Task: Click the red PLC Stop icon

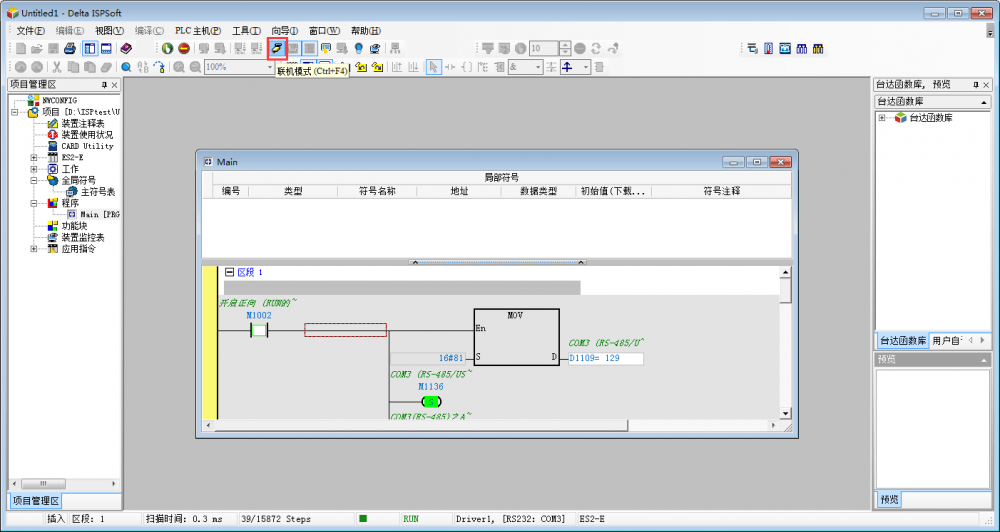Action: point(184,48)
